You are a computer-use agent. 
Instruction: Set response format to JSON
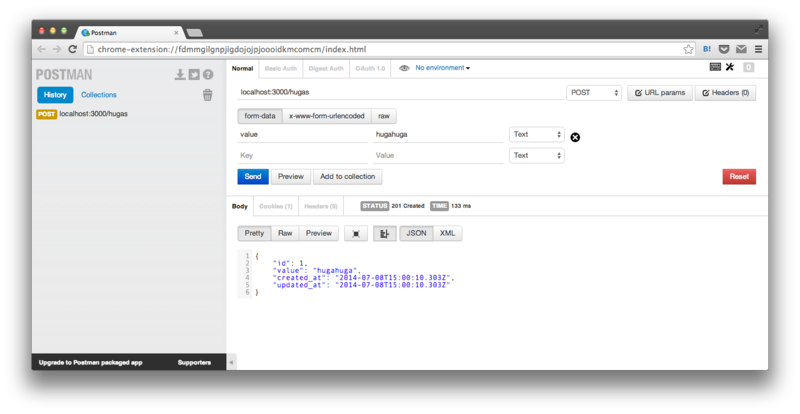(416, 233)
